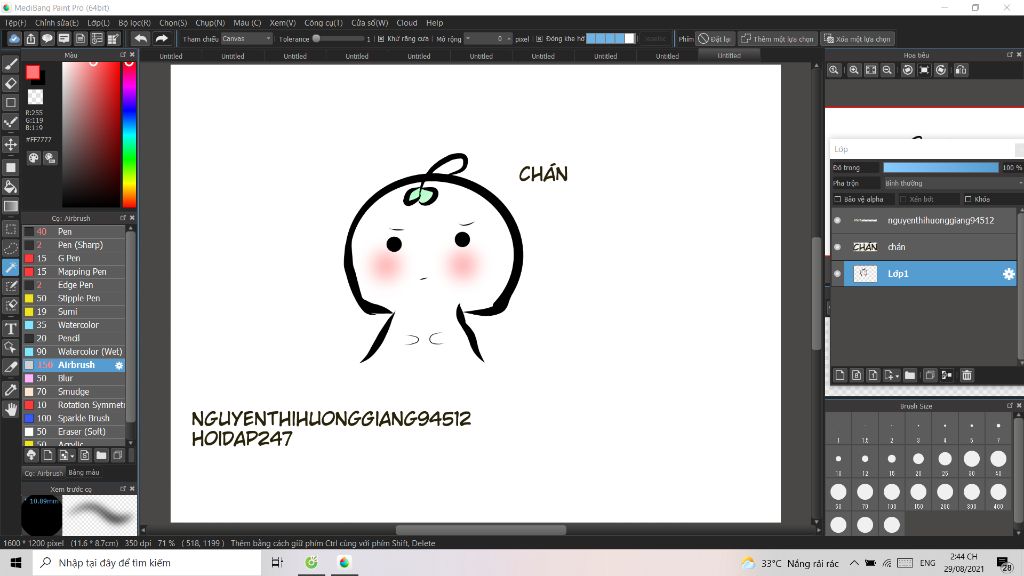Open the Windows Start menu

click(x=16, y=562)
